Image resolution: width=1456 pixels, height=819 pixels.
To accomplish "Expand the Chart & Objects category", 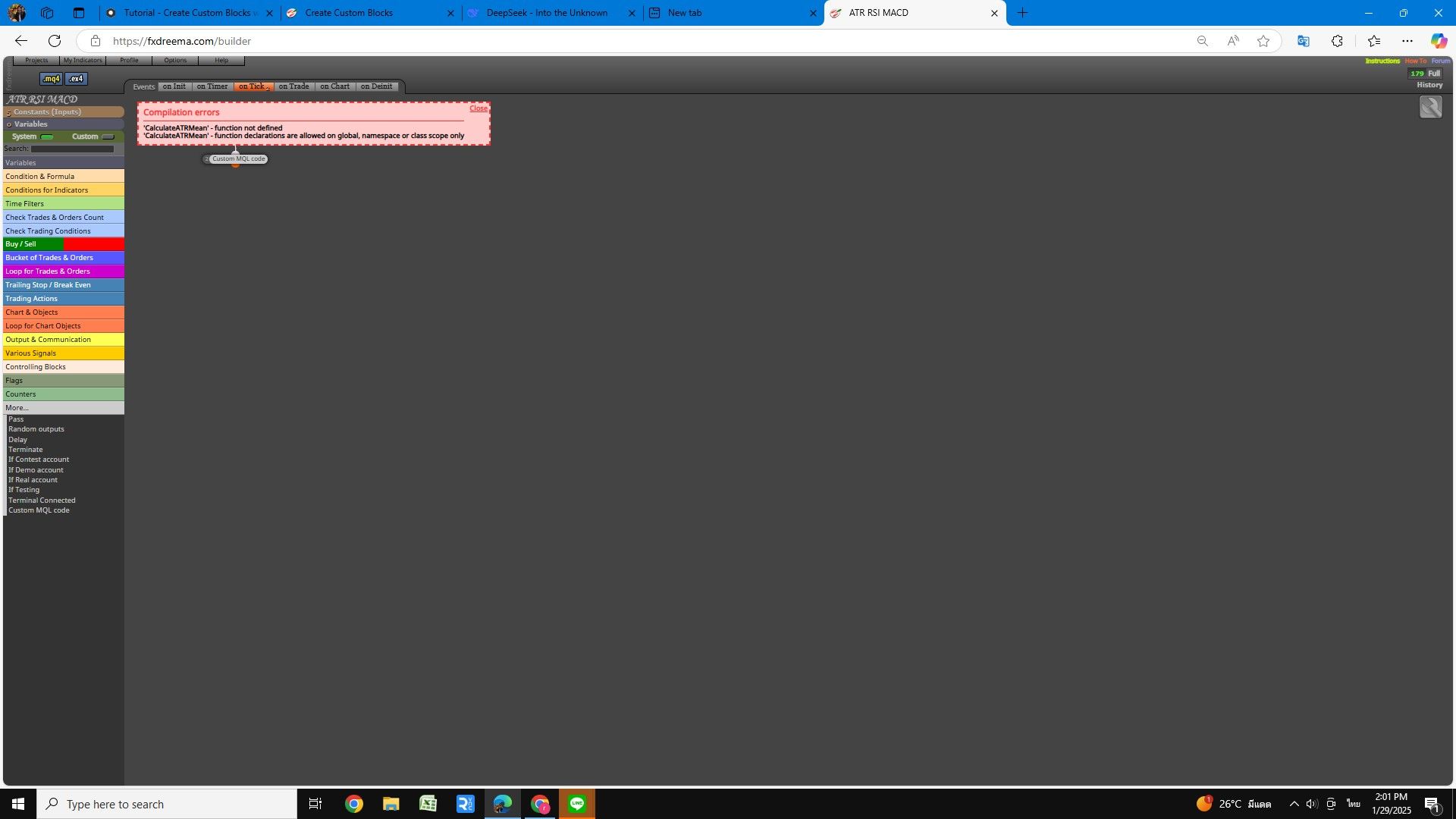I will tap(64, 312).
